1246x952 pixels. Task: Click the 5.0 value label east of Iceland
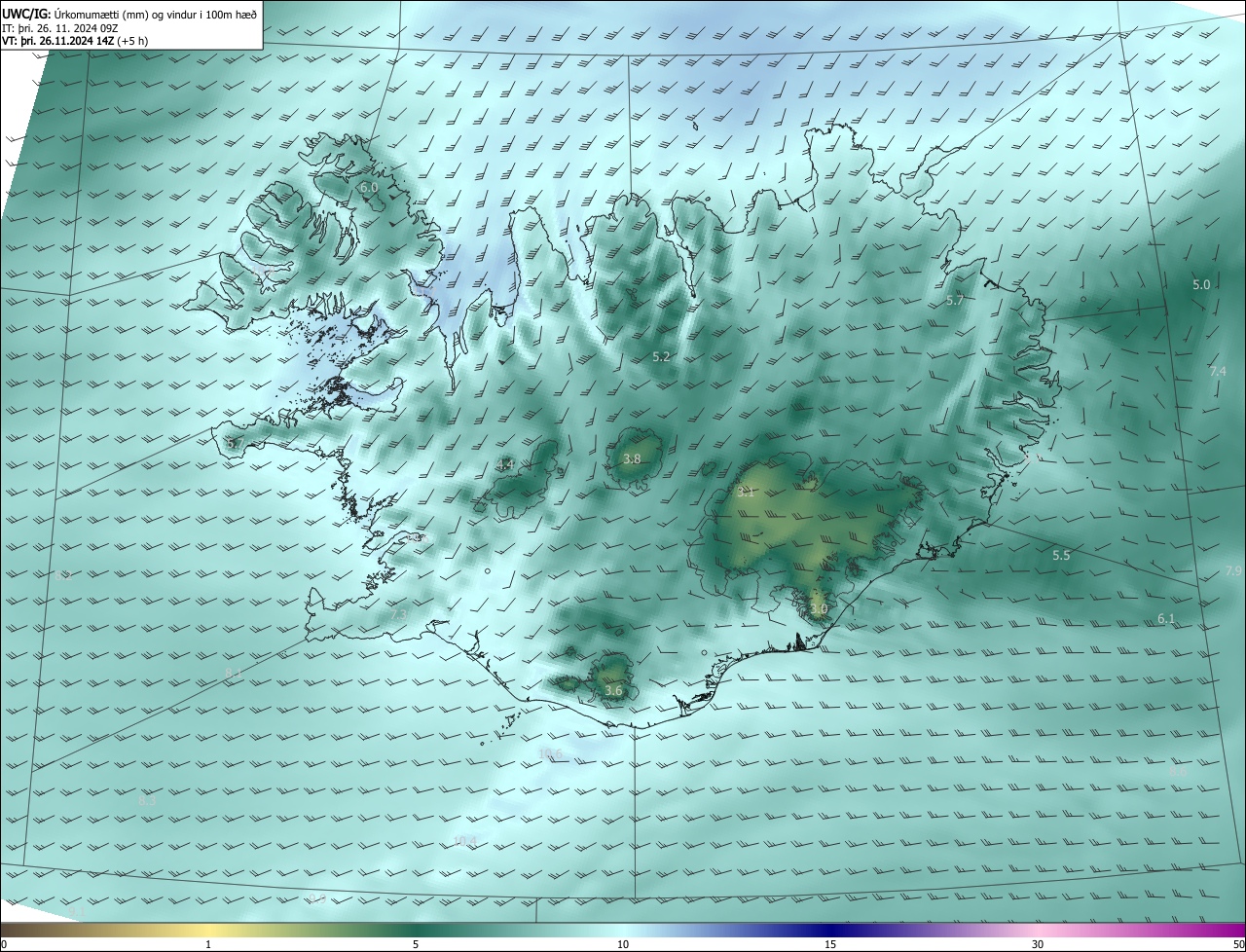click(1201, 285)
